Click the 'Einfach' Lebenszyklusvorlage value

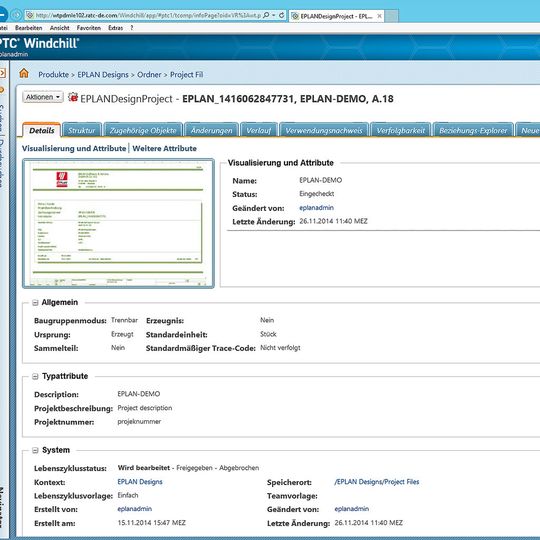(128, 495)
